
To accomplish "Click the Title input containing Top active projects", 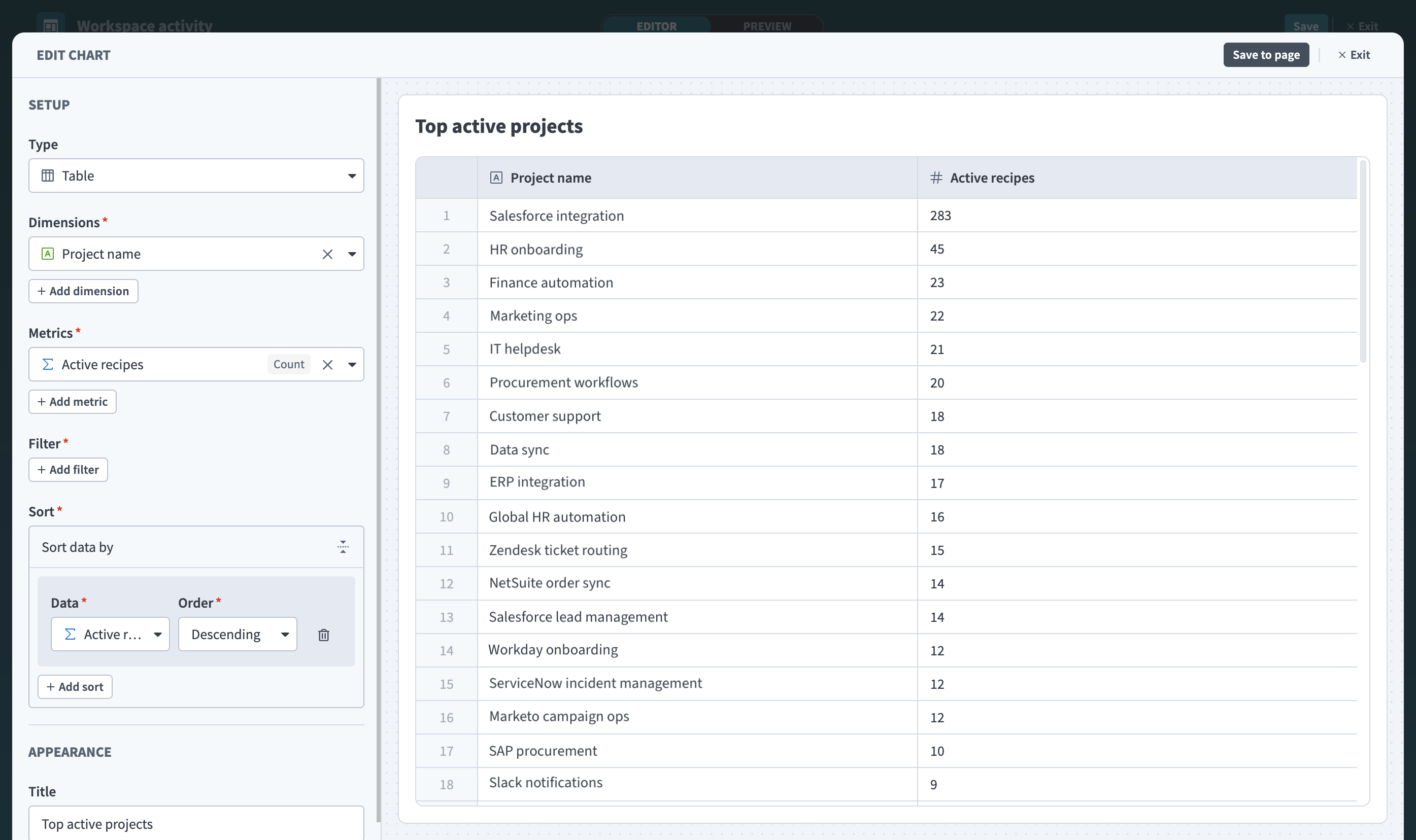I will (x=195, y=824).
